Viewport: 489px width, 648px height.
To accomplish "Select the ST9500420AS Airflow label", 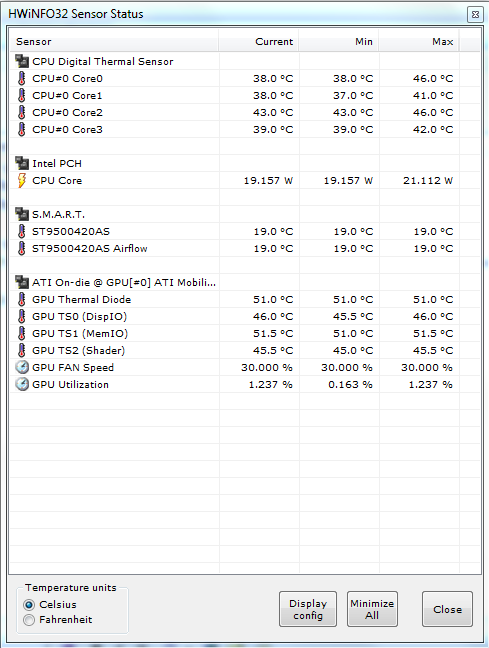I will click(90, 248).
